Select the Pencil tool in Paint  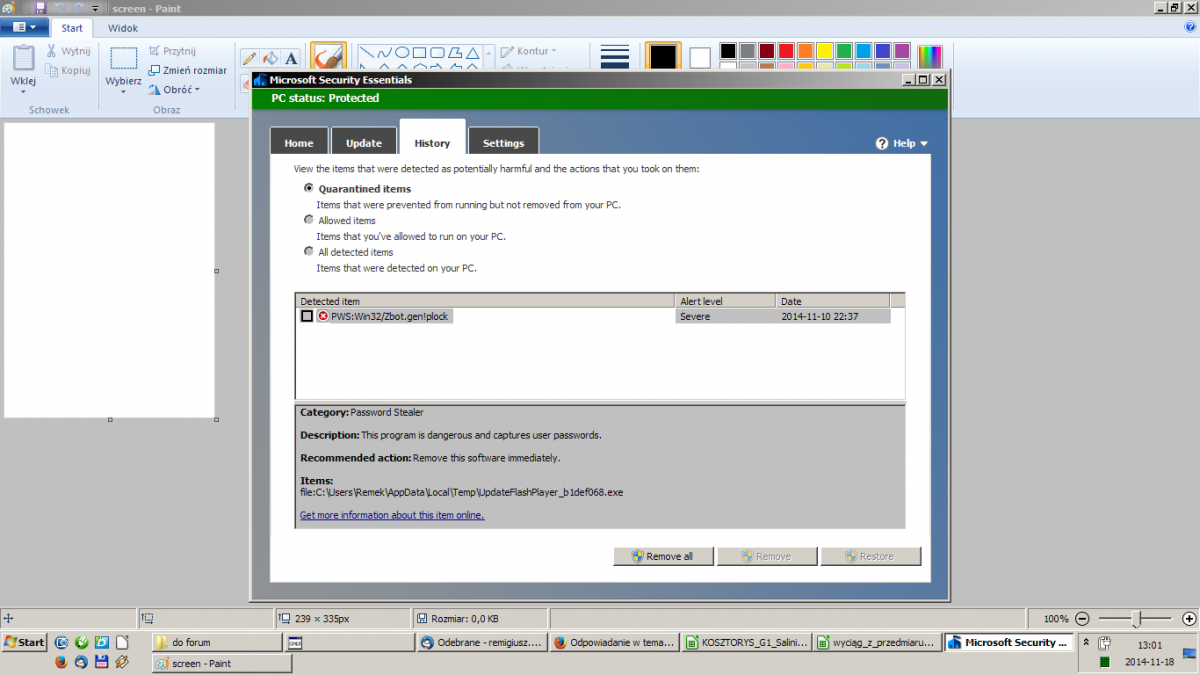(x=249, y=58)
